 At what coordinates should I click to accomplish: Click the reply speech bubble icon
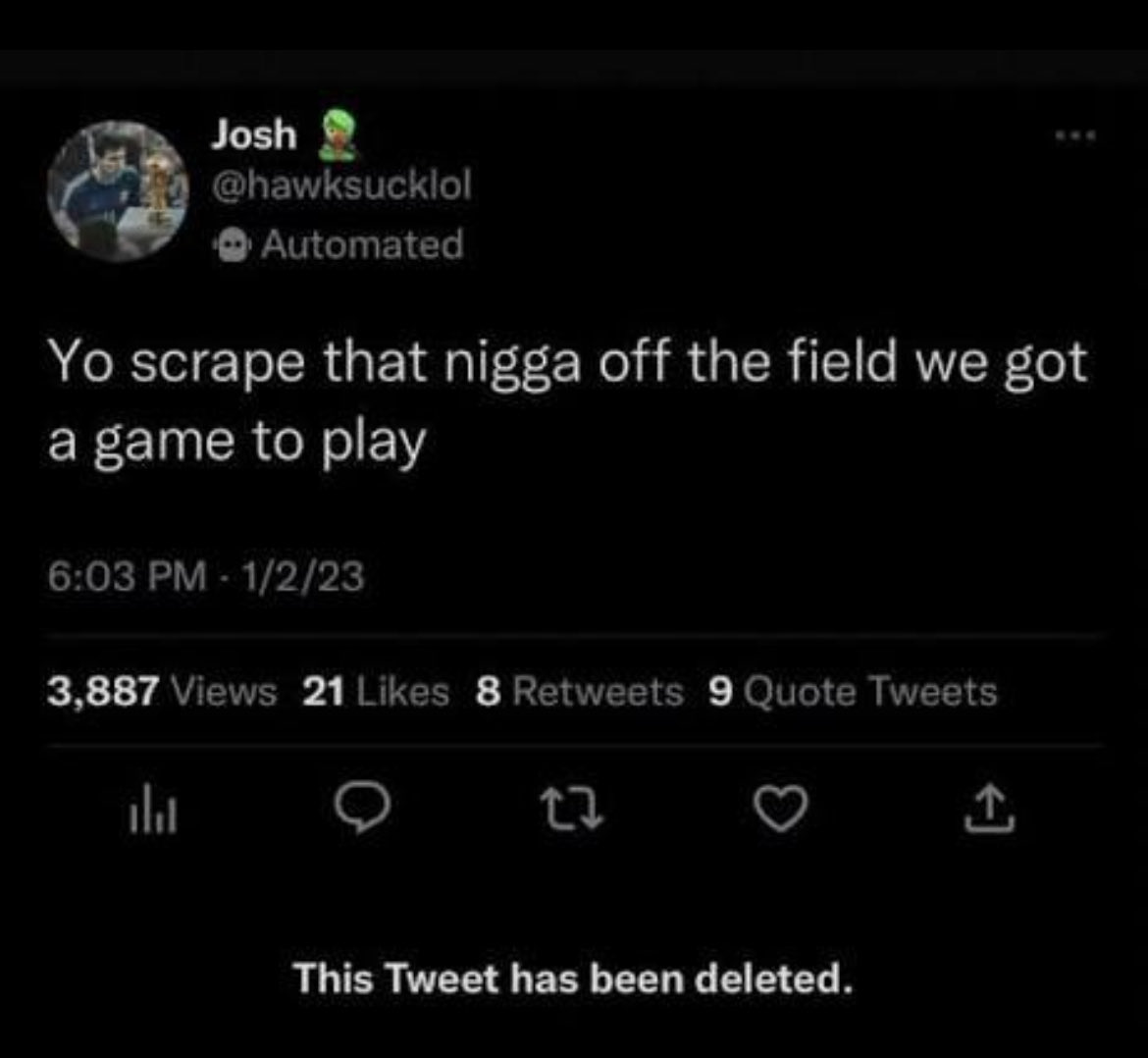(362, 808)
